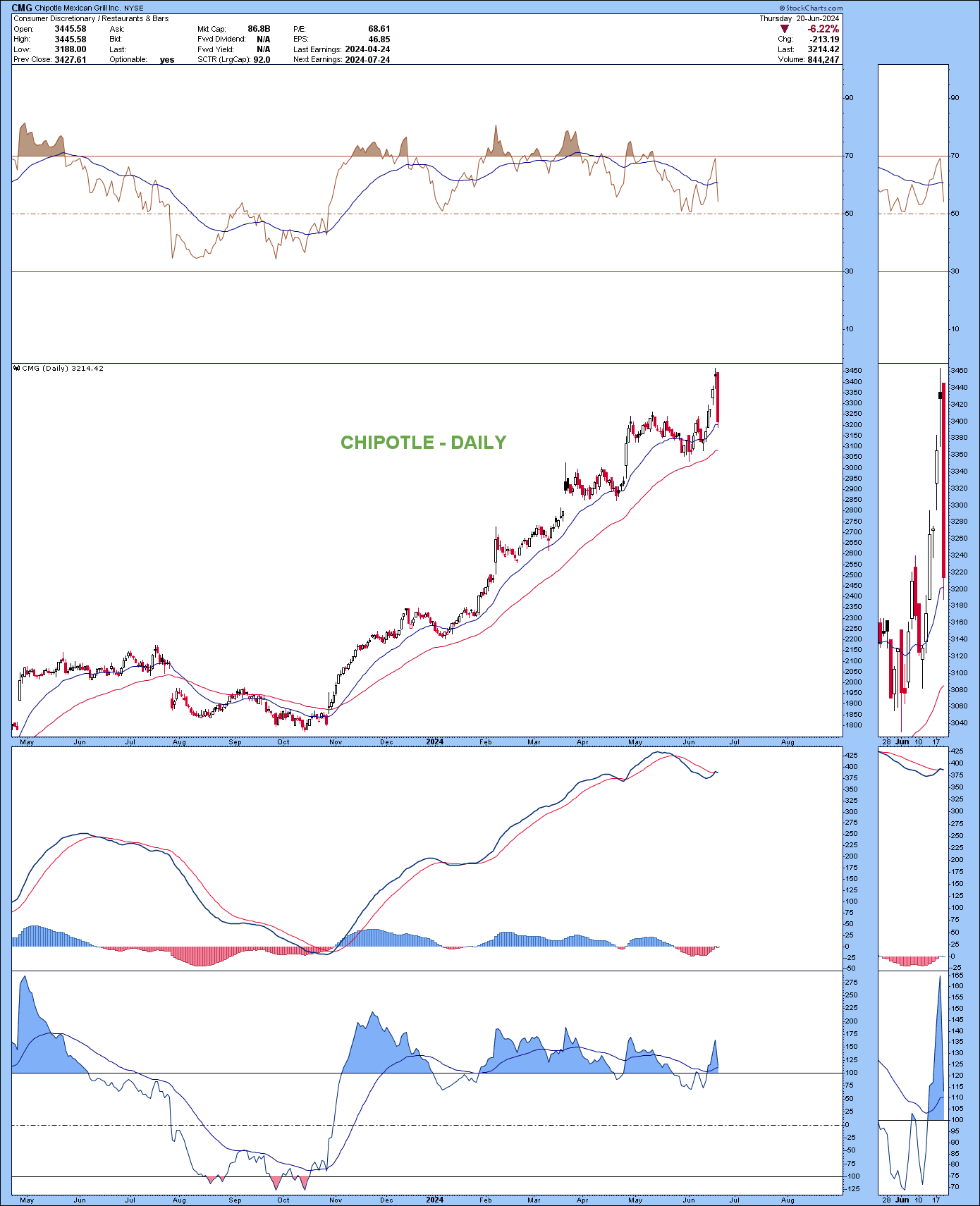Click the Volume 844,247 reading
Viewport: 980px width, 1206px height.
(x=823, y=60)
